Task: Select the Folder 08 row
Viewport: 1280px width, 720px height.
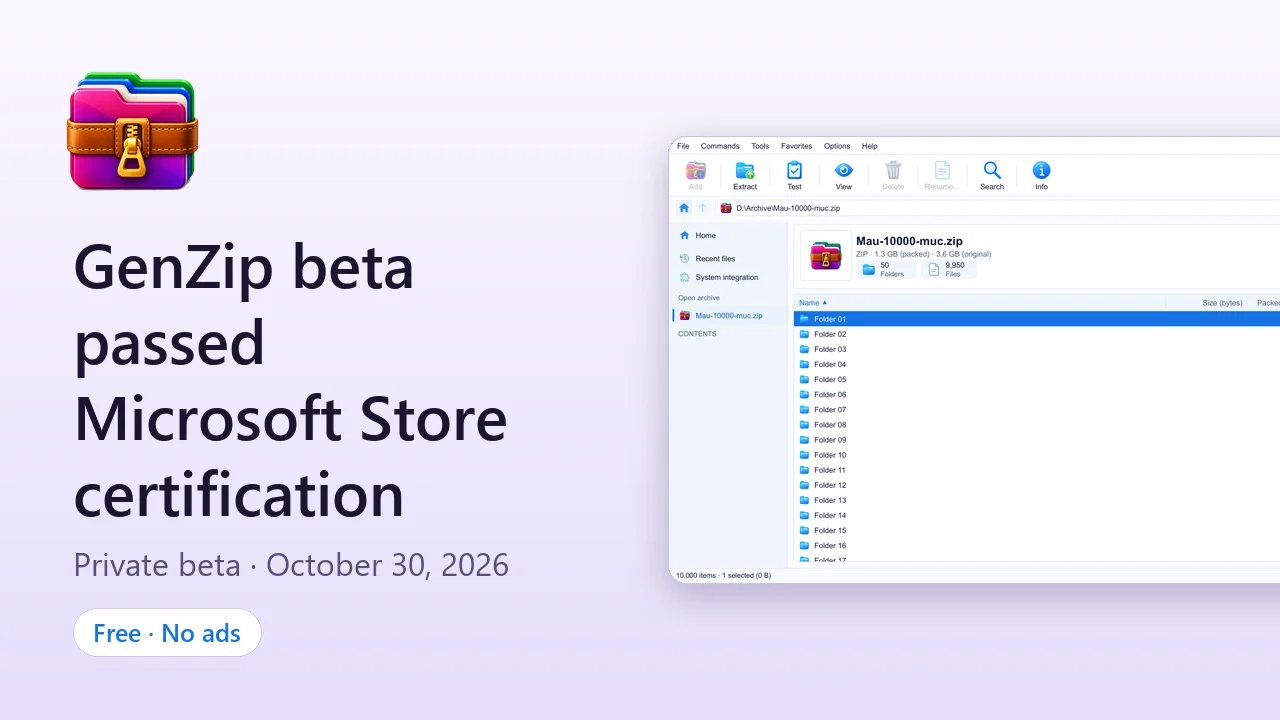Action: pos(1037,425)
